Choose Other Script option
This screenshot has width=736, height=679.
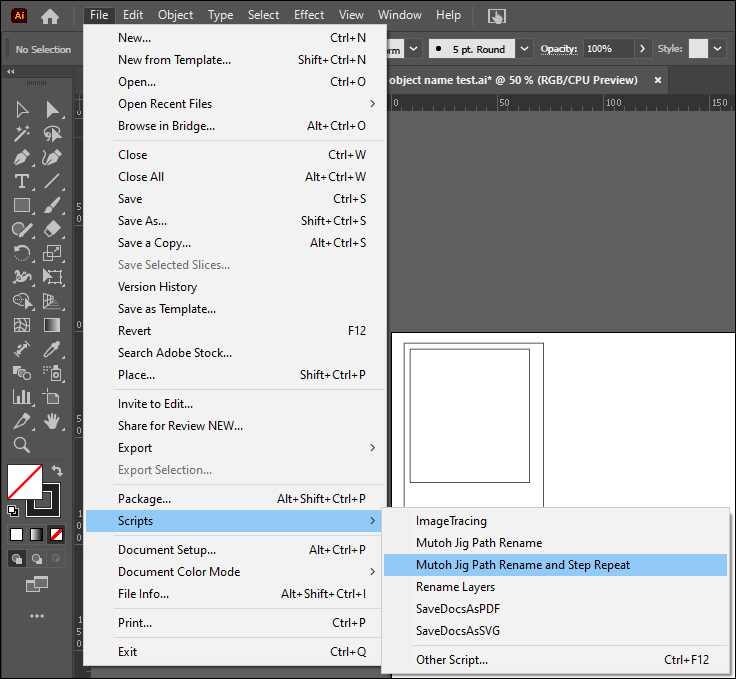tap(555, 660)
